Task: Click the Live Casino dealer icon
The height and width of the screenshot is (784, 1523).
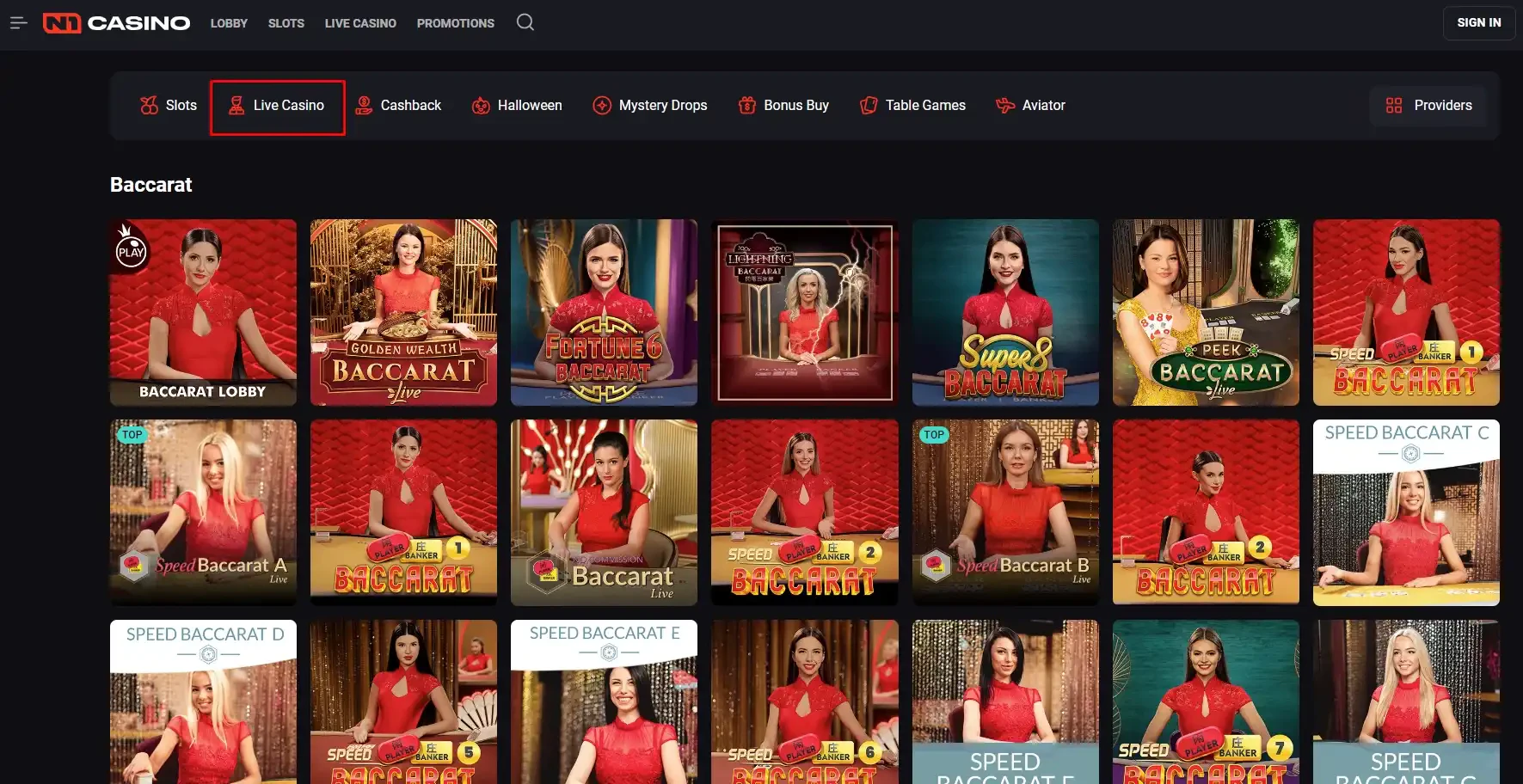Action: click(x=236, y=106)
